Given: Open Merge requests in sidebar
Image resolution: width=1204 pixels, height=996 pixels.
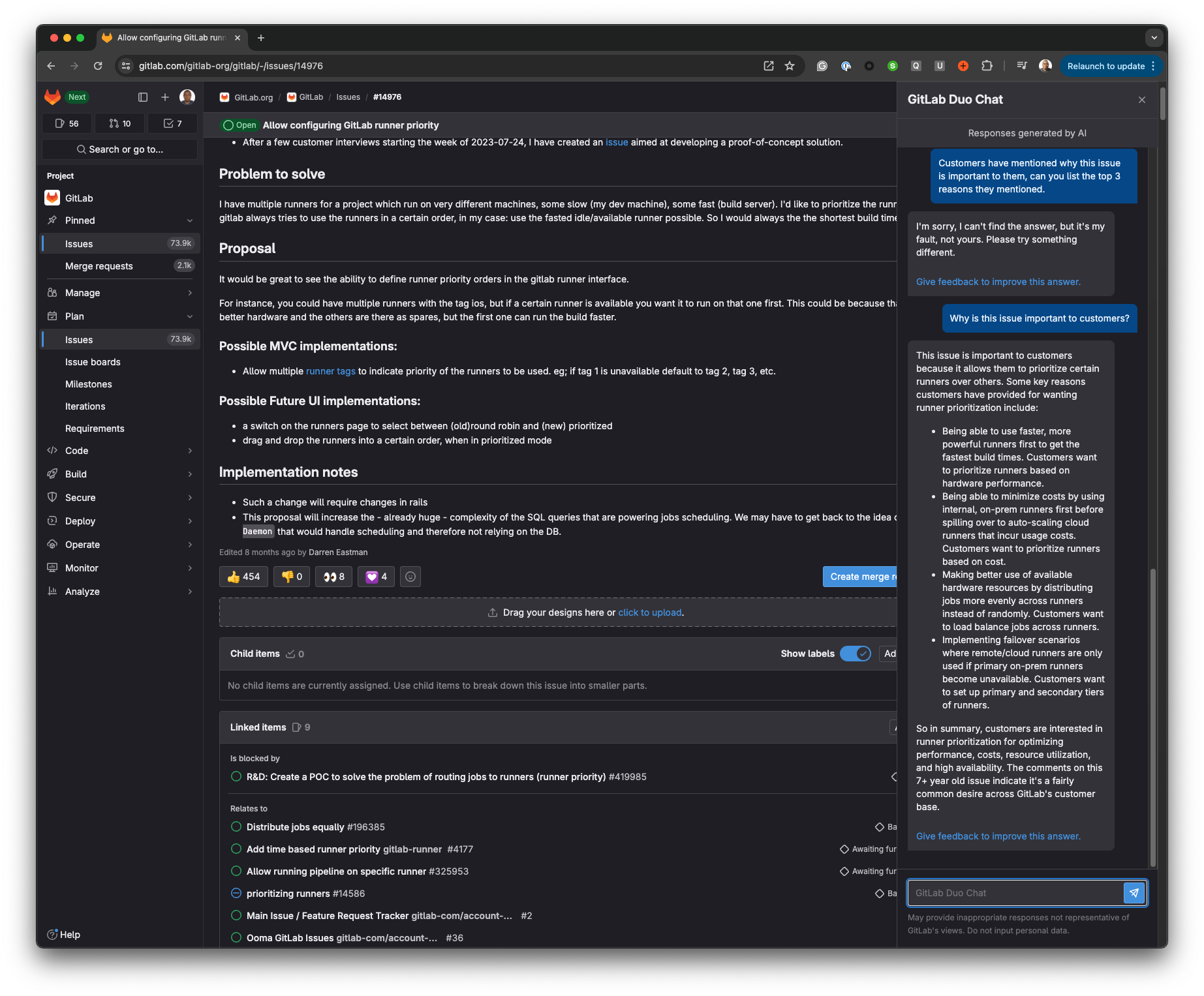Looking at the screenshot, I should 120,266.
